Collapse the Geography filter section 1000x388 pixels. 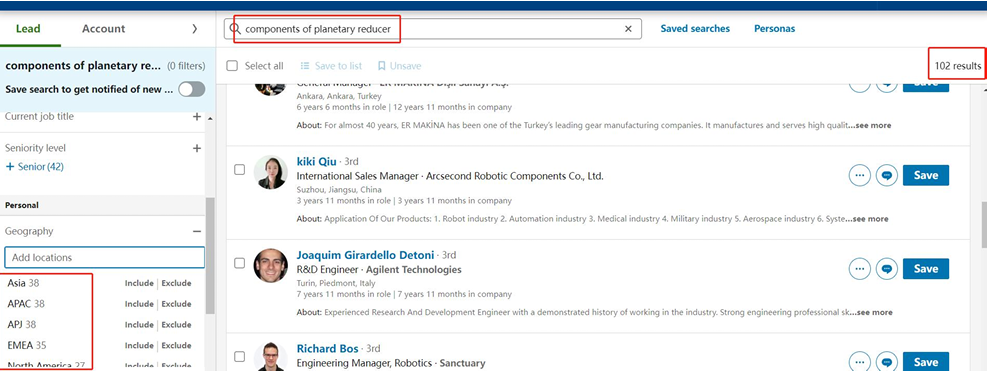click(197, 232)
